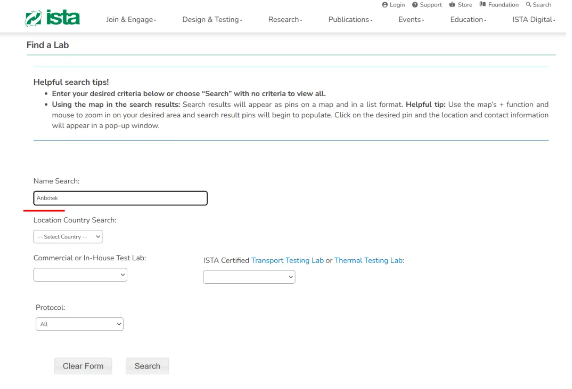572x389 pixels.
Task: Expand the Events menu
Action: (411, 20)
